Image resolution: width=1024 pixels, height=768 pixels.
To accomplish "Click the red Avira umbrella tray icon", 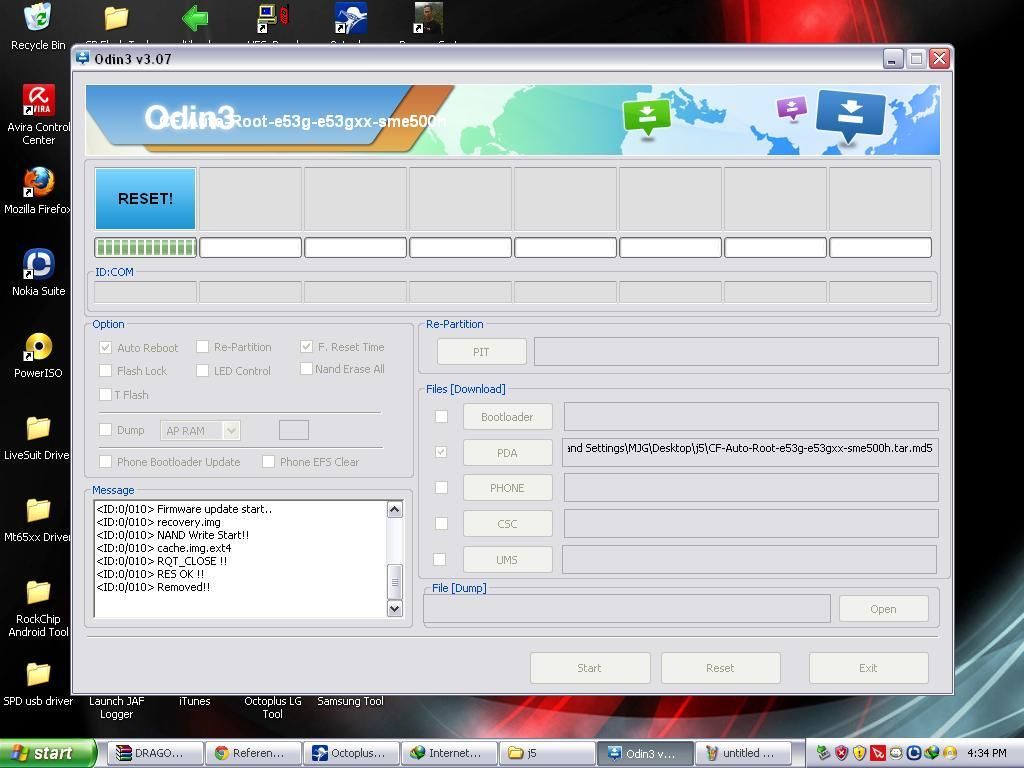I will (878, 753).
